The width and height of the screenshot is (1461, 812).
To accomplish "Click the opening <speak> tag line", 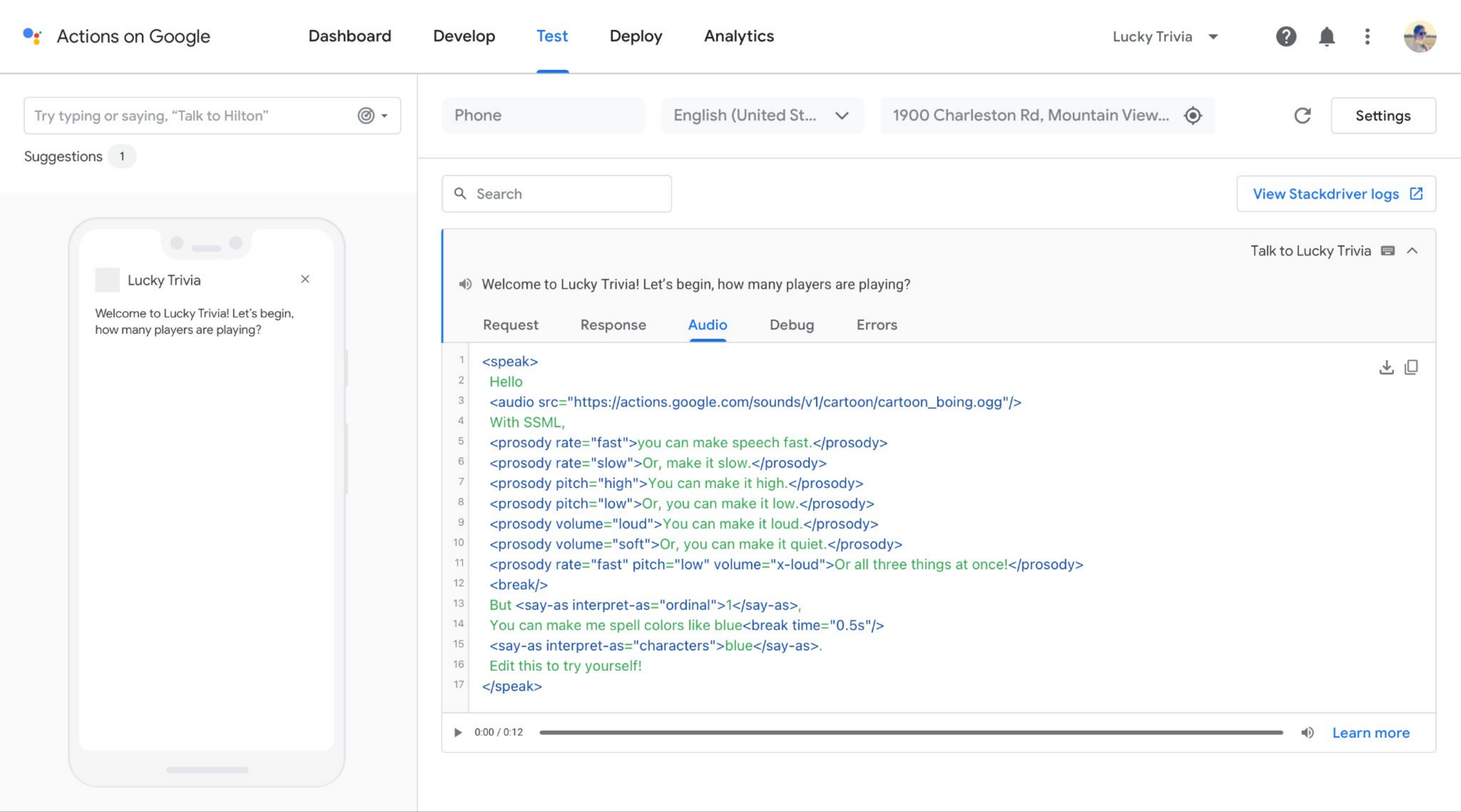I will [509, 361].
